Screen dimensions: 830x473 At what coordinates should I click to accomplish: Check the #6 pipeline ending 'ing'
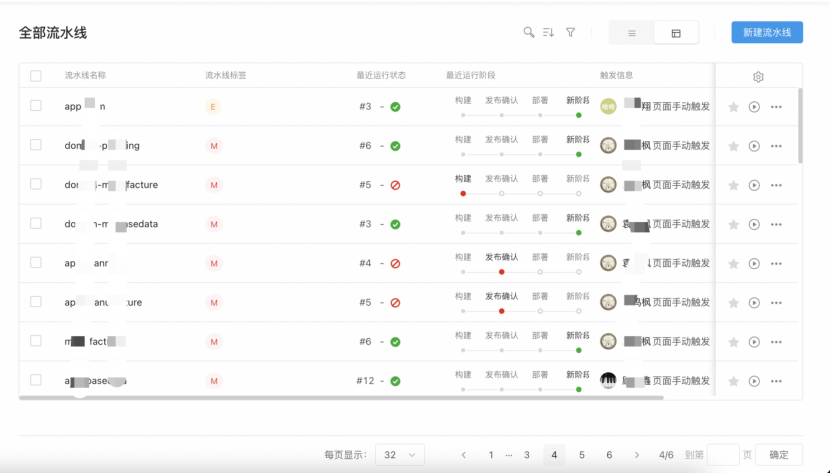[x=35, y=145]
